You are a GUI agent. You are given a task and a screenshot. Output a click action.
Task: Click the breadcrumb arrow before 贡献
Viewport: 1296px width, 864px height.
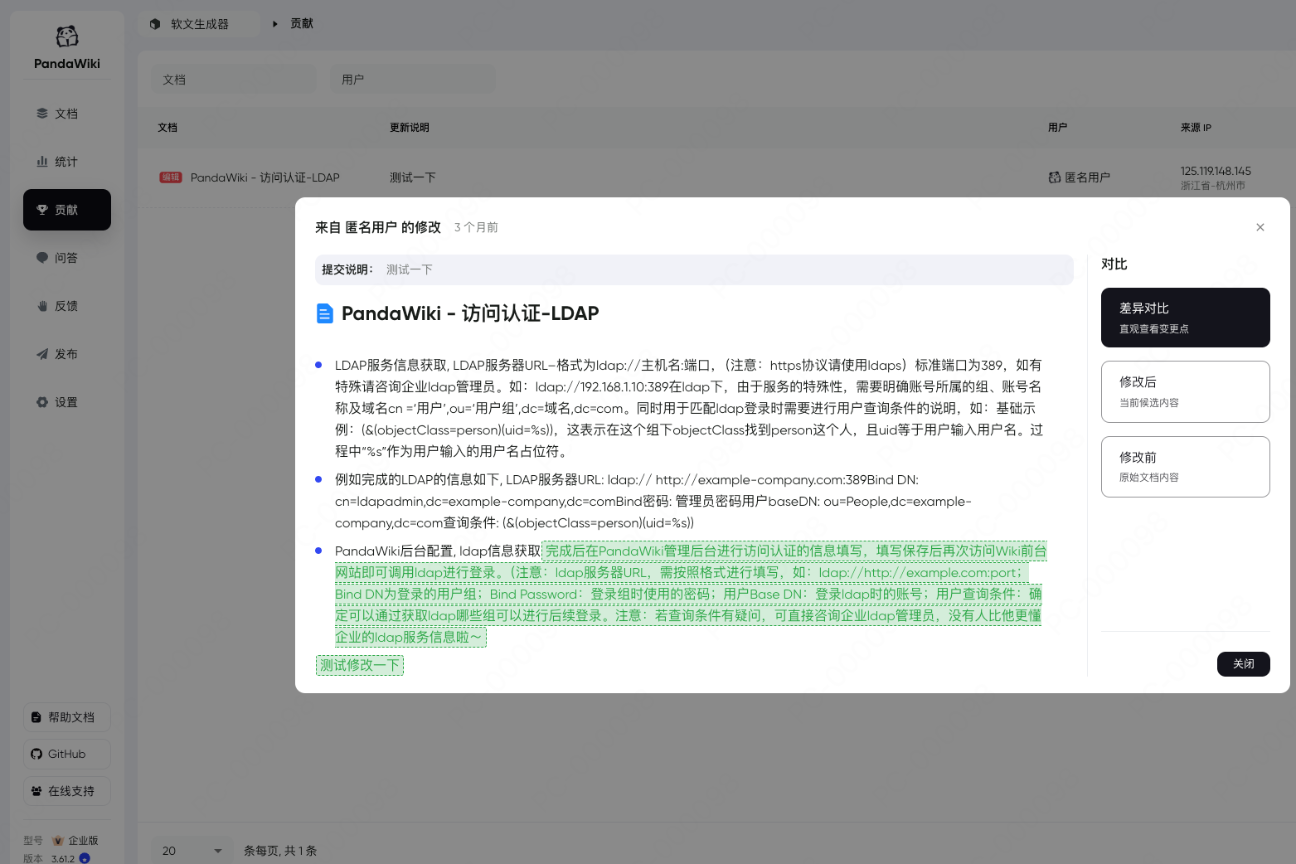(x=275, y=23)
